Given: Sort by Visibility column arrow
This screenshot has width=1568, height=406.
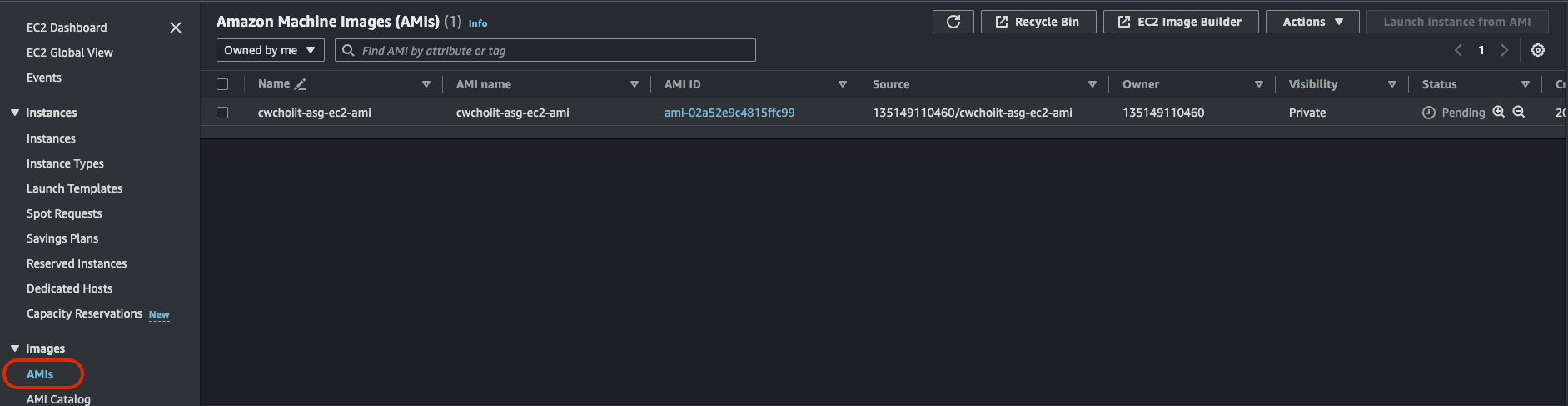Looking at the screenshot, I should (1392, 84).
